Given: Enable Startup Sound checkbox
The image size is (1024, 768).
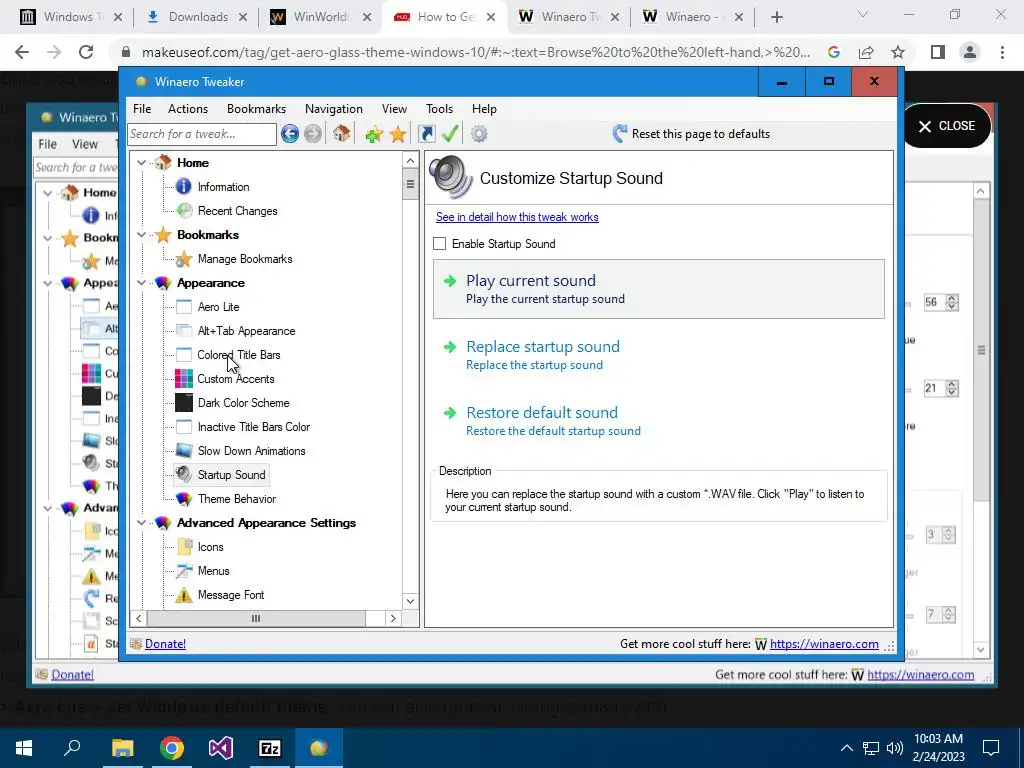Looking at the screenshot, I should (440, 244).
